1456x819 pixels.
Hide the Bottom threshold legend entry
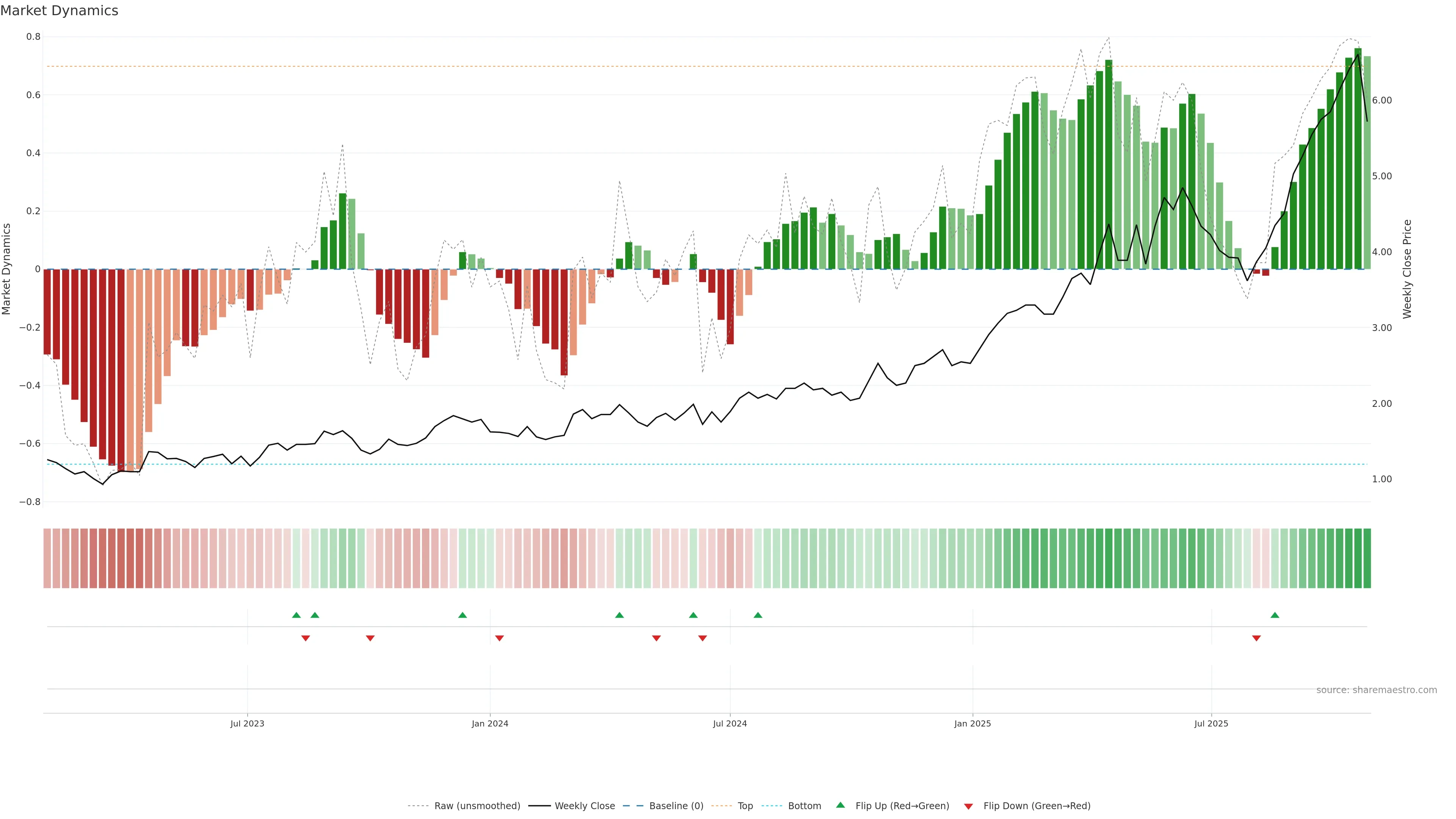tap(804, 806)
